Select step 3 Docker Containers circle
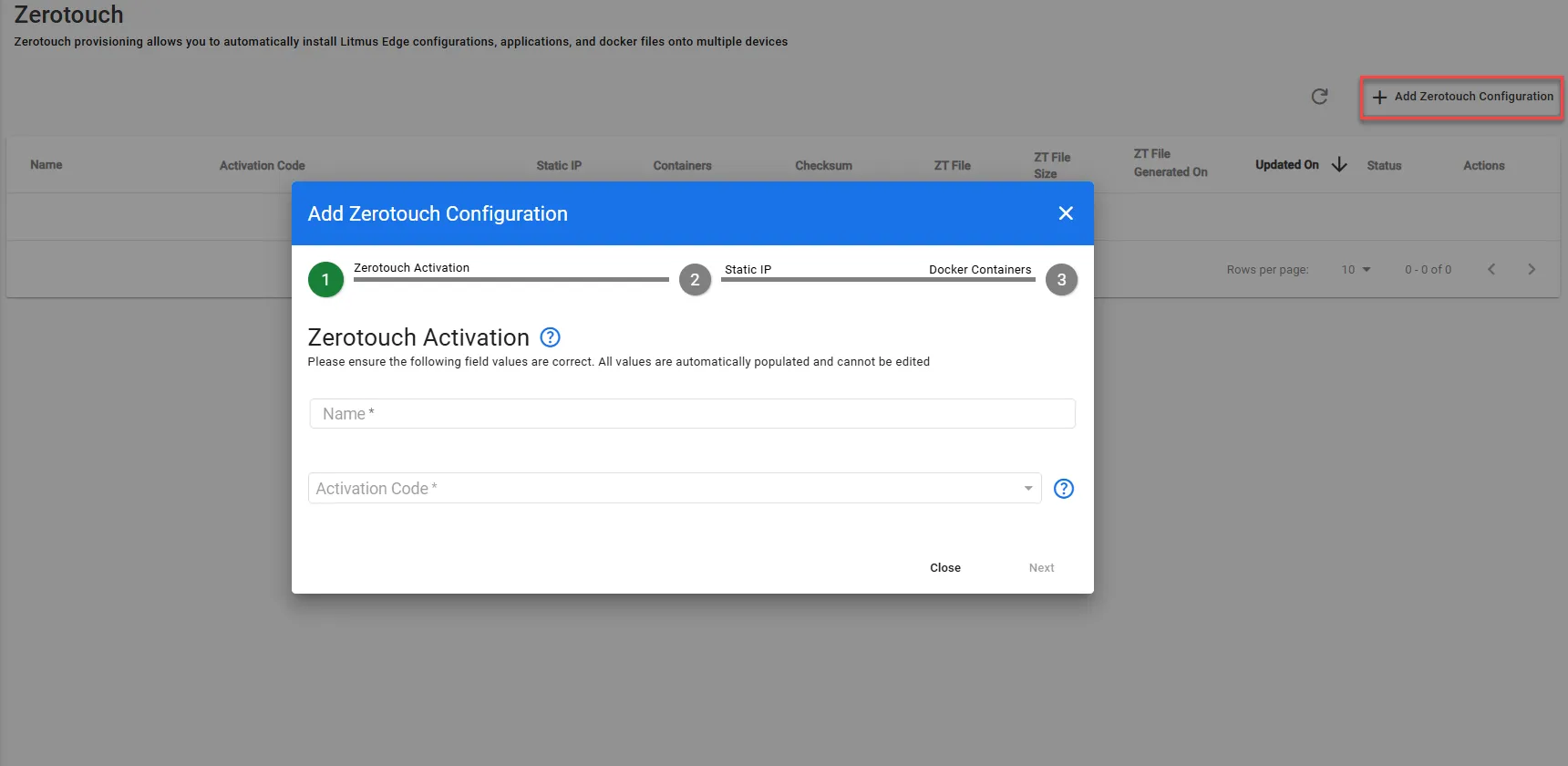Viewport: 1568px width, 766px height. (1061, 280)
